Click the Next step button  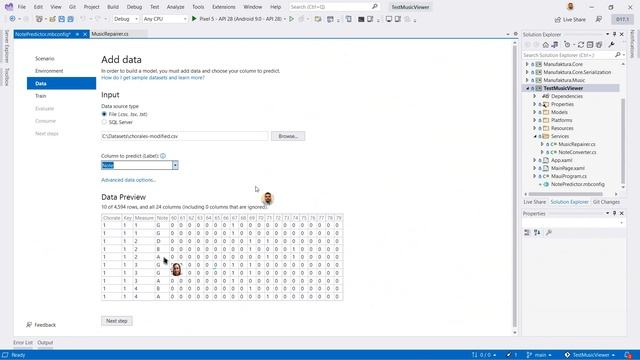click(117, 321)
